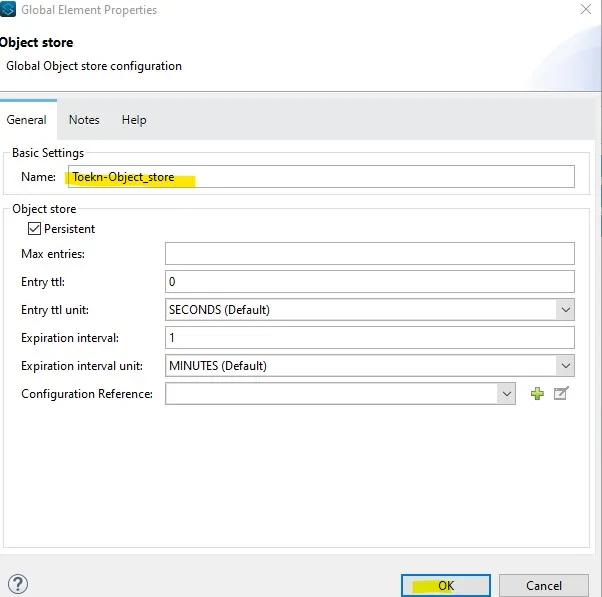Click the 'Global Object store configuration' text
Screen dimensions: 602x597
click(x=94, y=66)
